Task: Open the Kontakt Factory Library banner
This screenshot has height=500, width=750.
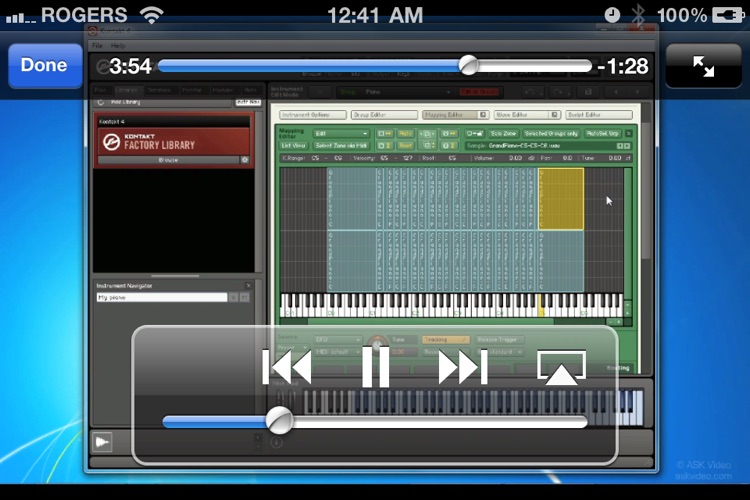Action: click(x=174, y=142)
